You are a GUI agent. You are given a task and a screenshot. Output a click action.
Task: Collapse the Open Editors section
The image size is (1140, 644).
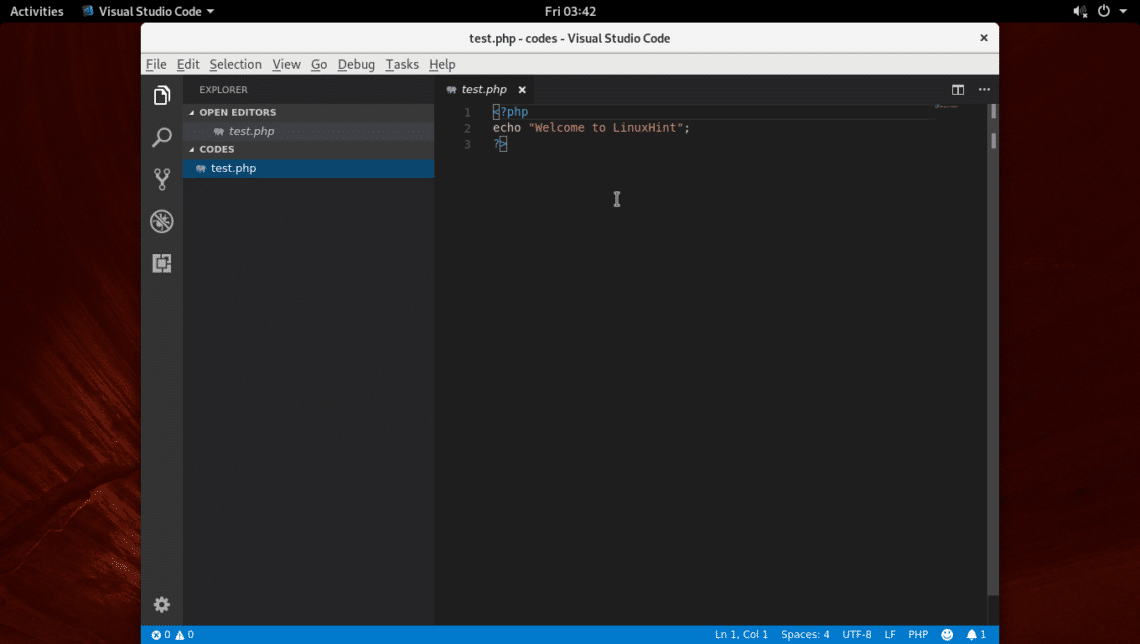pos(237,112)
